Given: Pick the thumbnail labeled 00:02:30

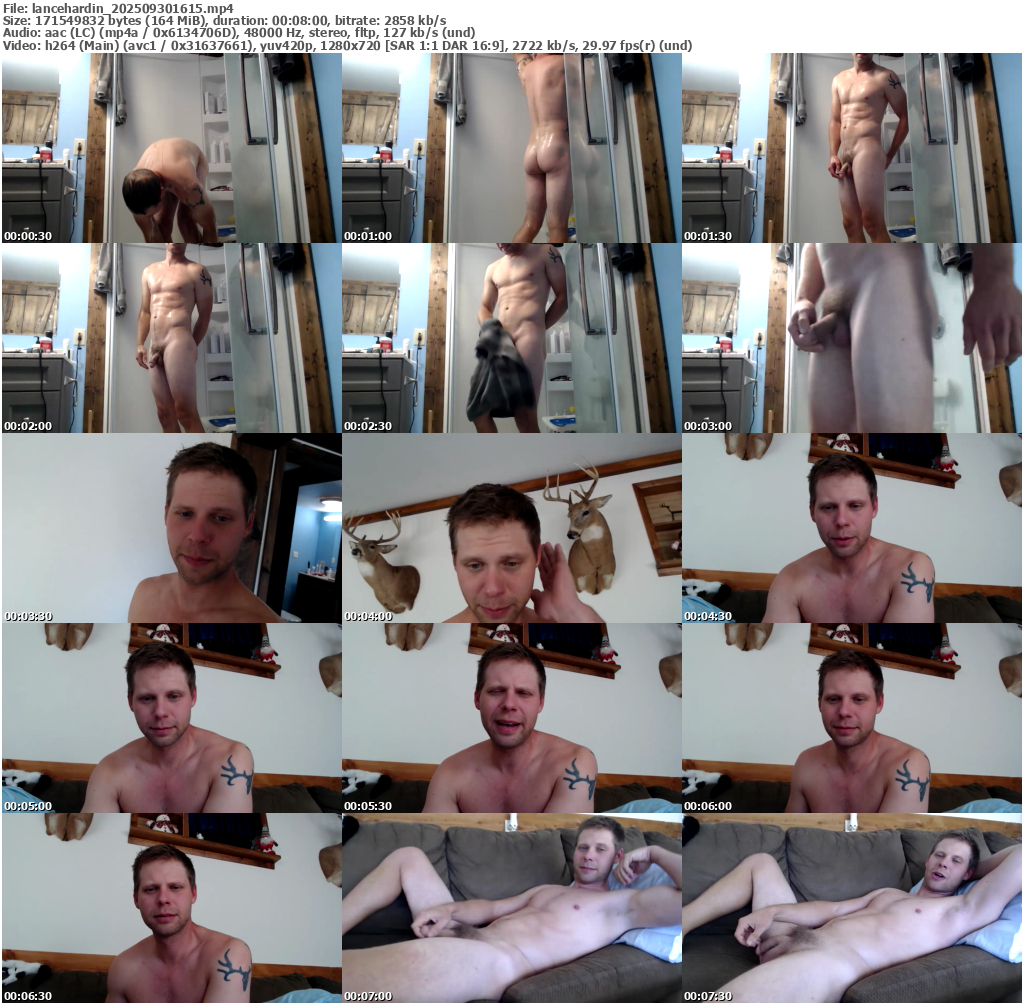Looking at the screenshot, I should pyautogui.click(x=512, y=338).
